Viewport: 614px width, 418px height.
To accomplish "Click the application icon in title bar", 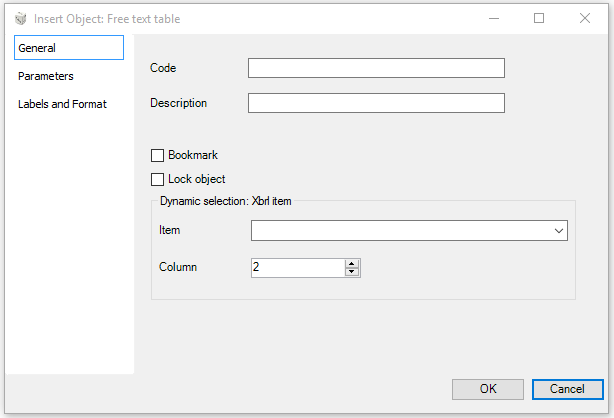I will coord(20,18).
